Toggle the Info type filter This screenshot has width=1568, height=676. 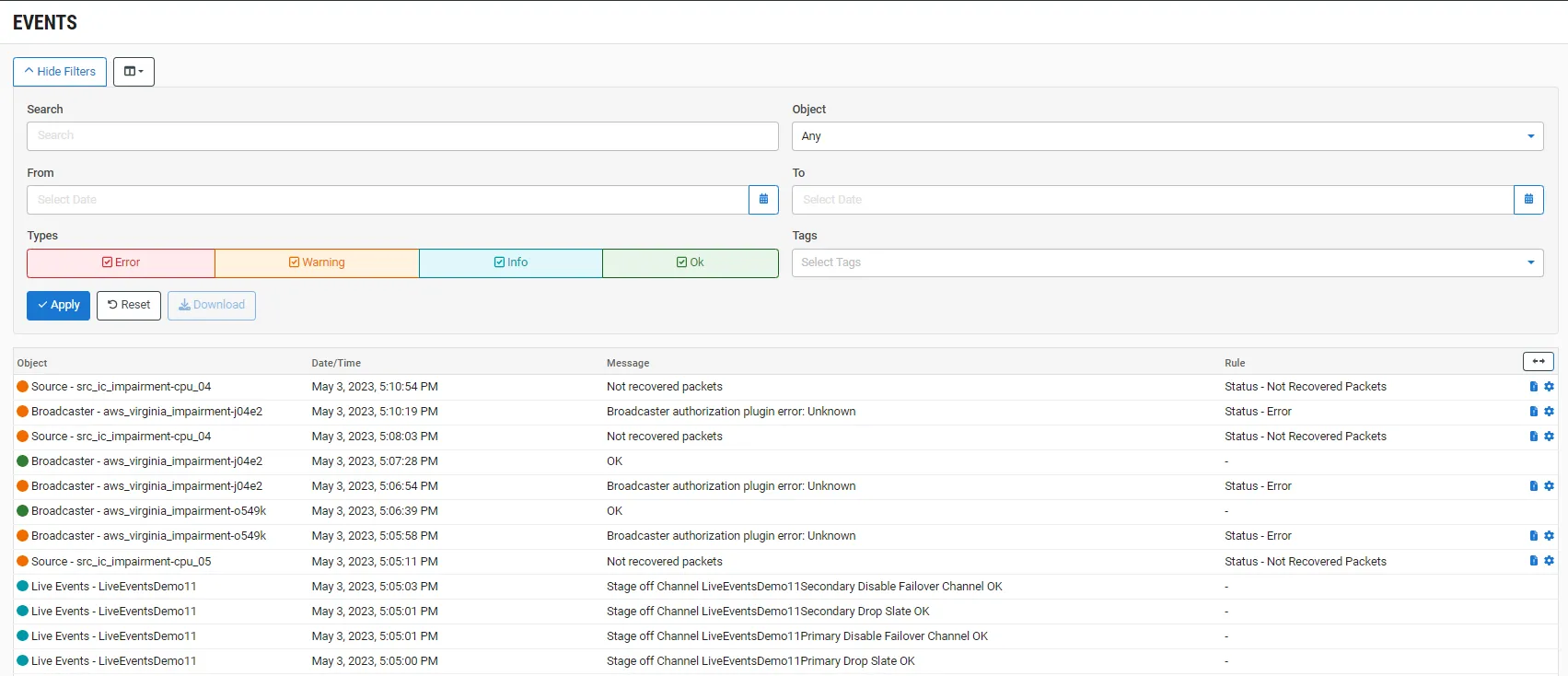coord(511,262)
